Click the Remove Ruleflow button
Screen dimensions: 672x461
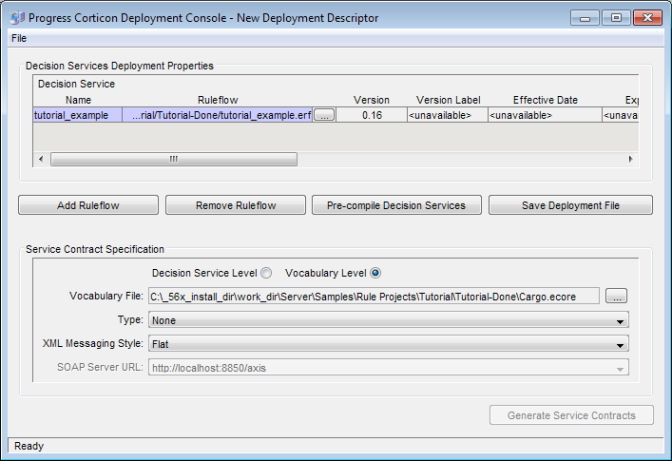pyautogui.click(x=236, y=205)
